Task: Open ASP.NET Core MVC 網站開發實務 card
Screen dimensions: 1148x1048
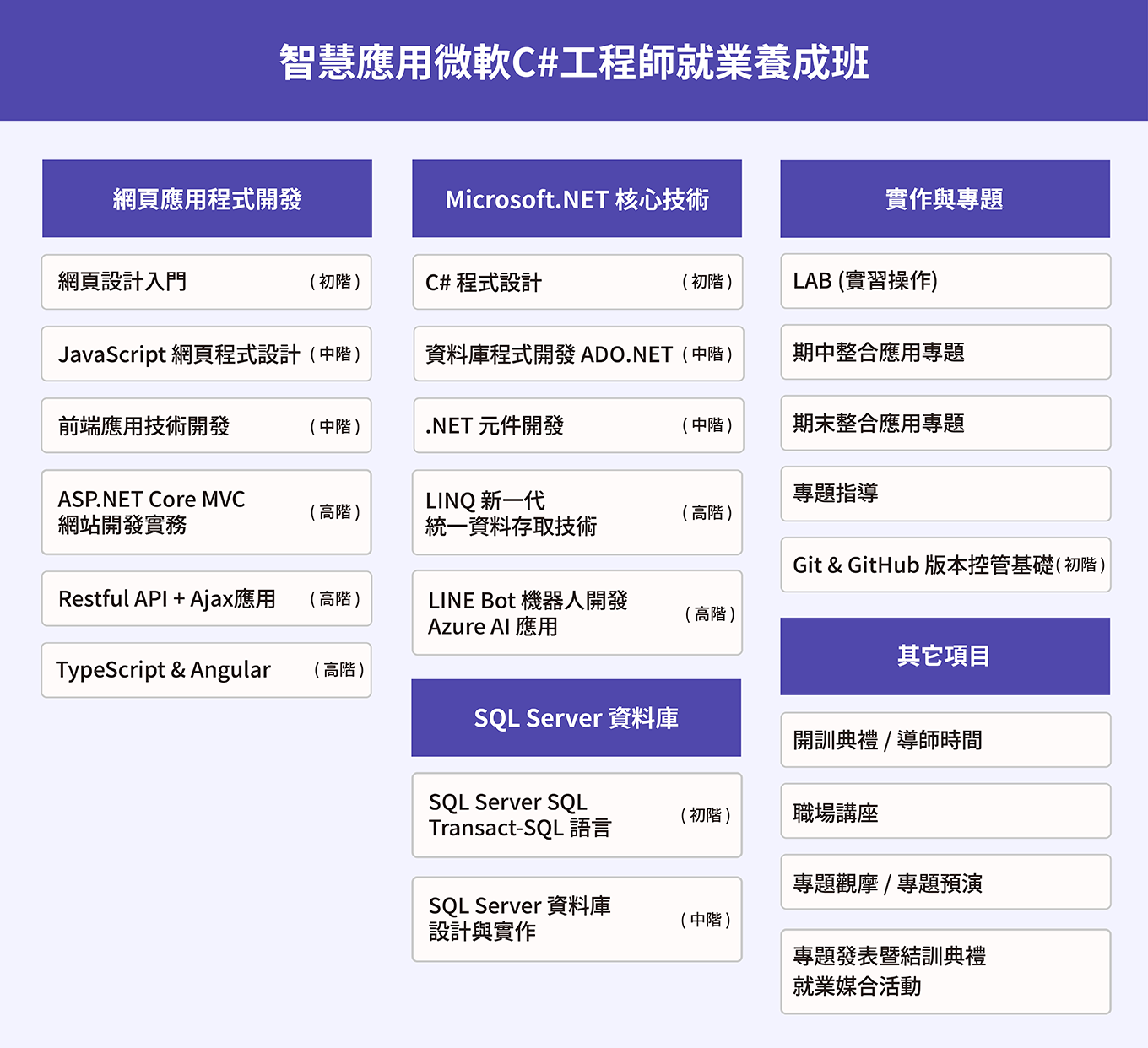Action: pyautogui.click(x=207, y=512)
